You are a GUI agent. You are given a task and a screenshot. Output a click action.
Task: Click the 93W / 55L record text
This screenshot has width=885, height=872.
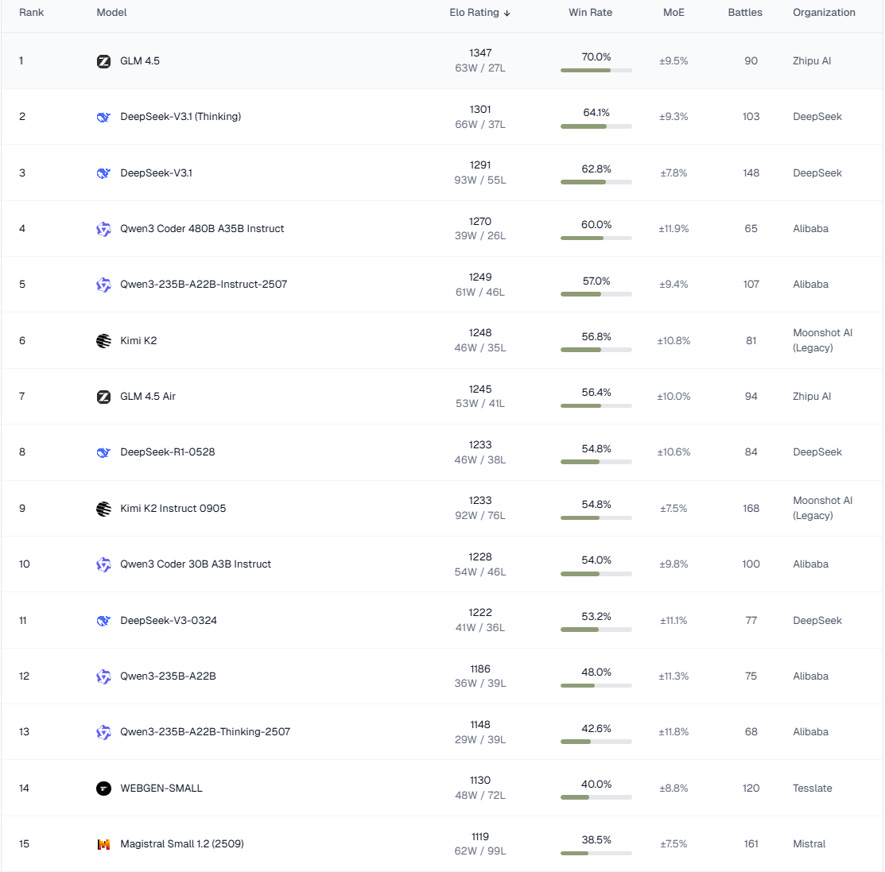point(480,180)
